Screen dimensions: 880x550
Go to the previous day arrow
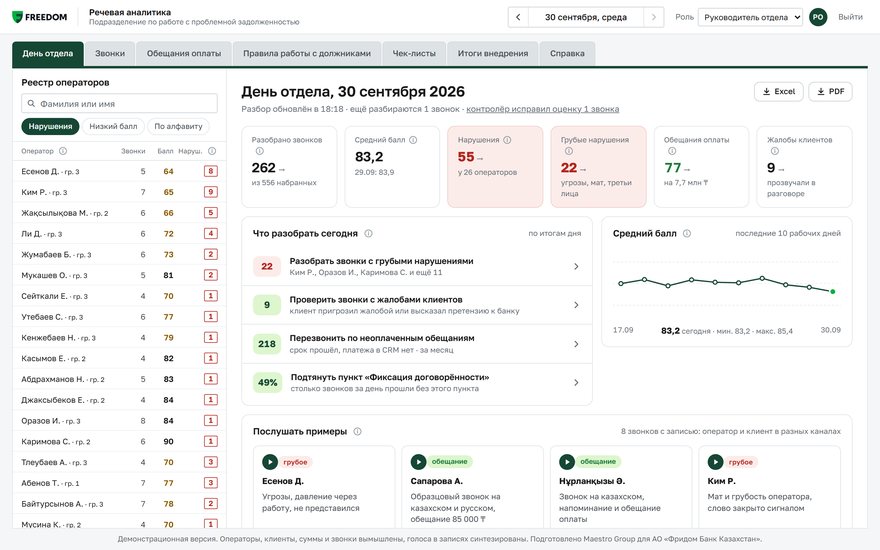click(x=518, y=17)
